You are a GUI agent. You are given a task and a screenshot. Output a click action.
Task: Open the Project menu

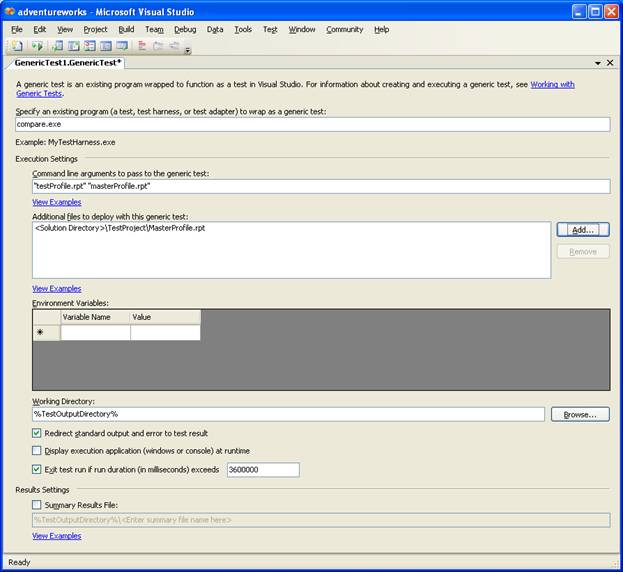point(95,29)
